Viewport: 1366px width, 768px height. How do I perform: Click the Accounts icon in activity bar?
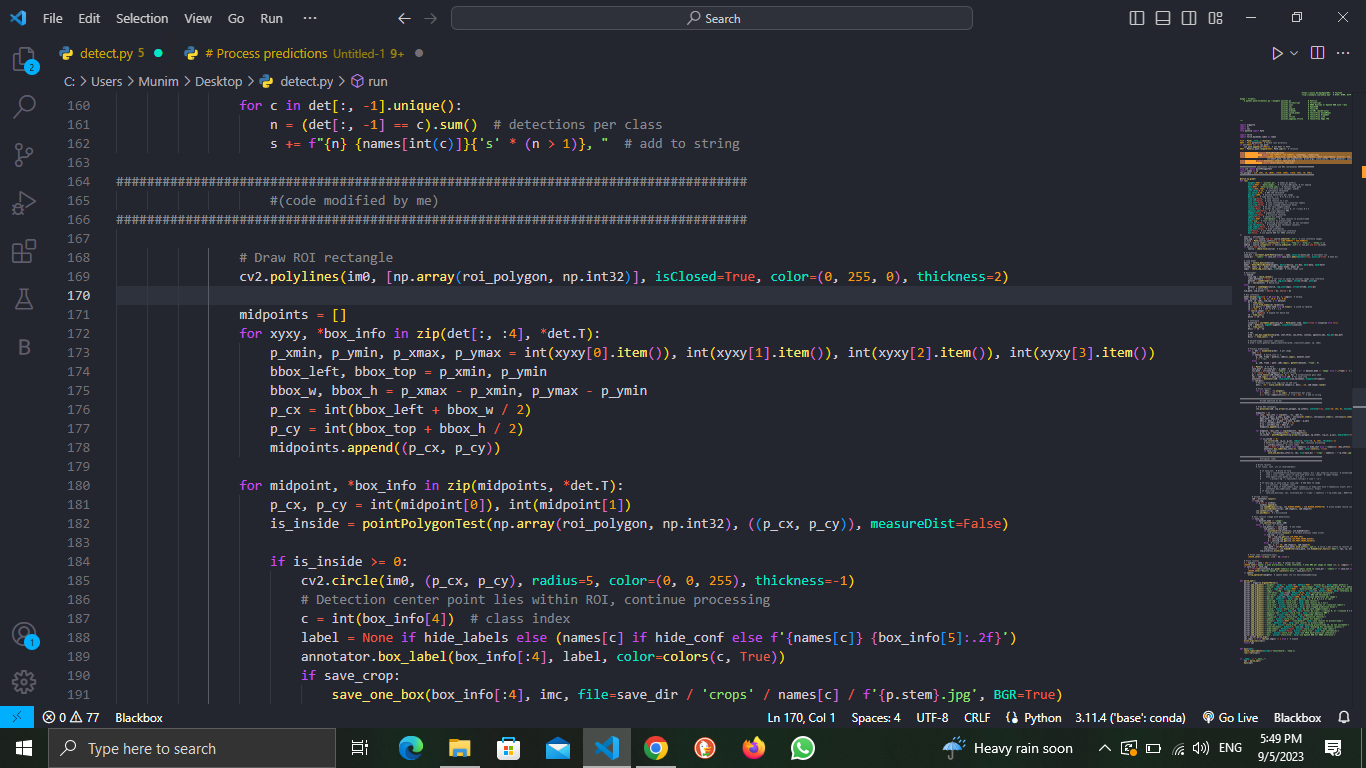click(x=24, y=635)
